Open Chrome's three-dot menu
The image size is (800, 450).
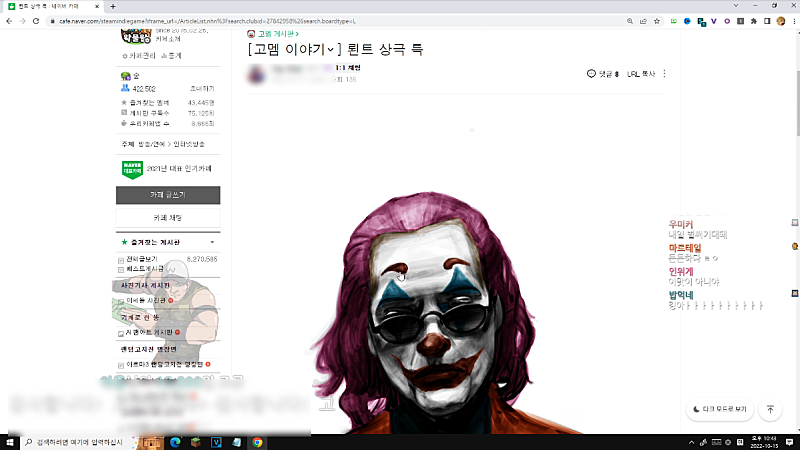[x=794, y=21]
